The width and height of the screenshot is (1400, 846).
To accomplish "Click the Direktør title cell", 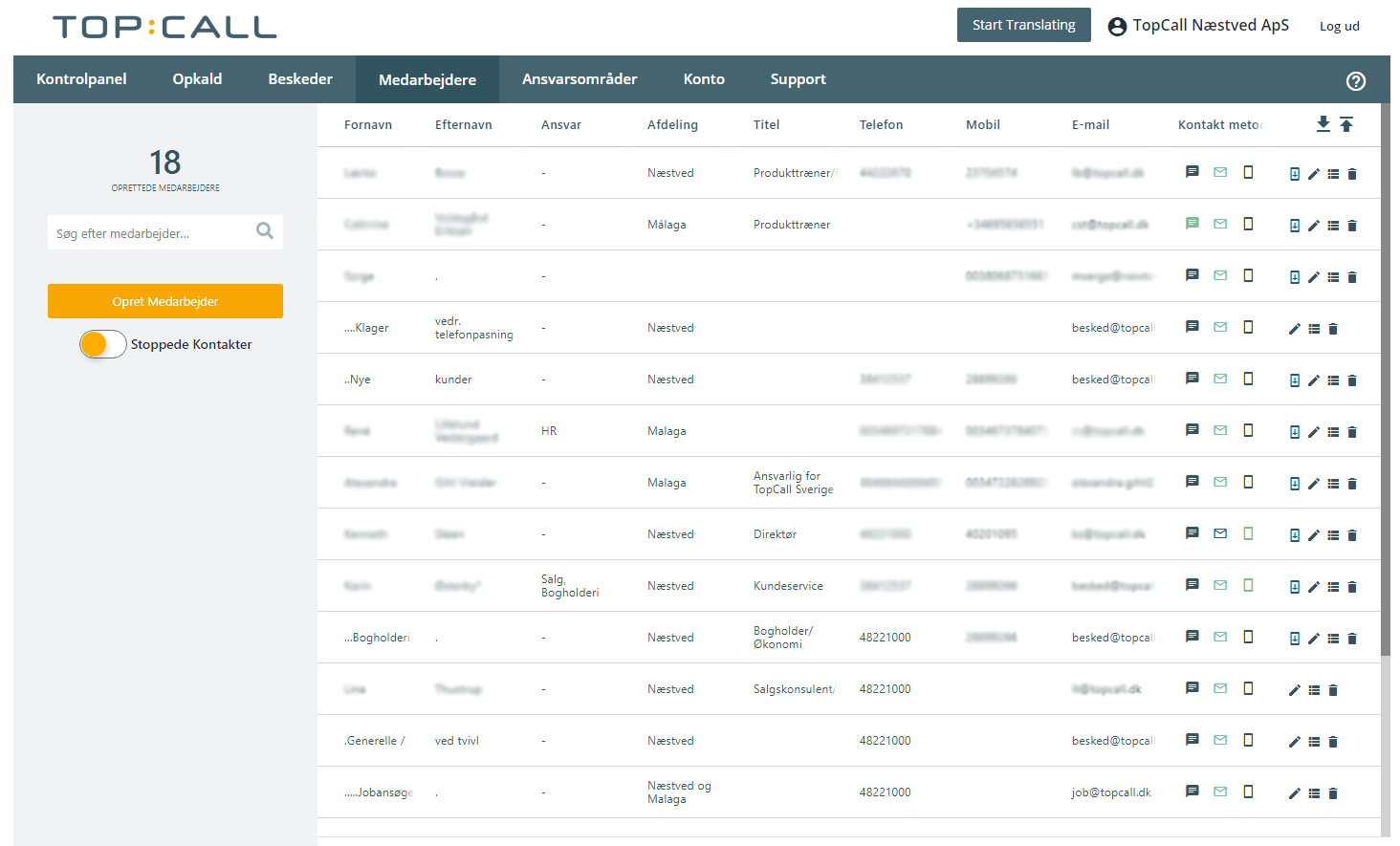I will coord(775,534).
